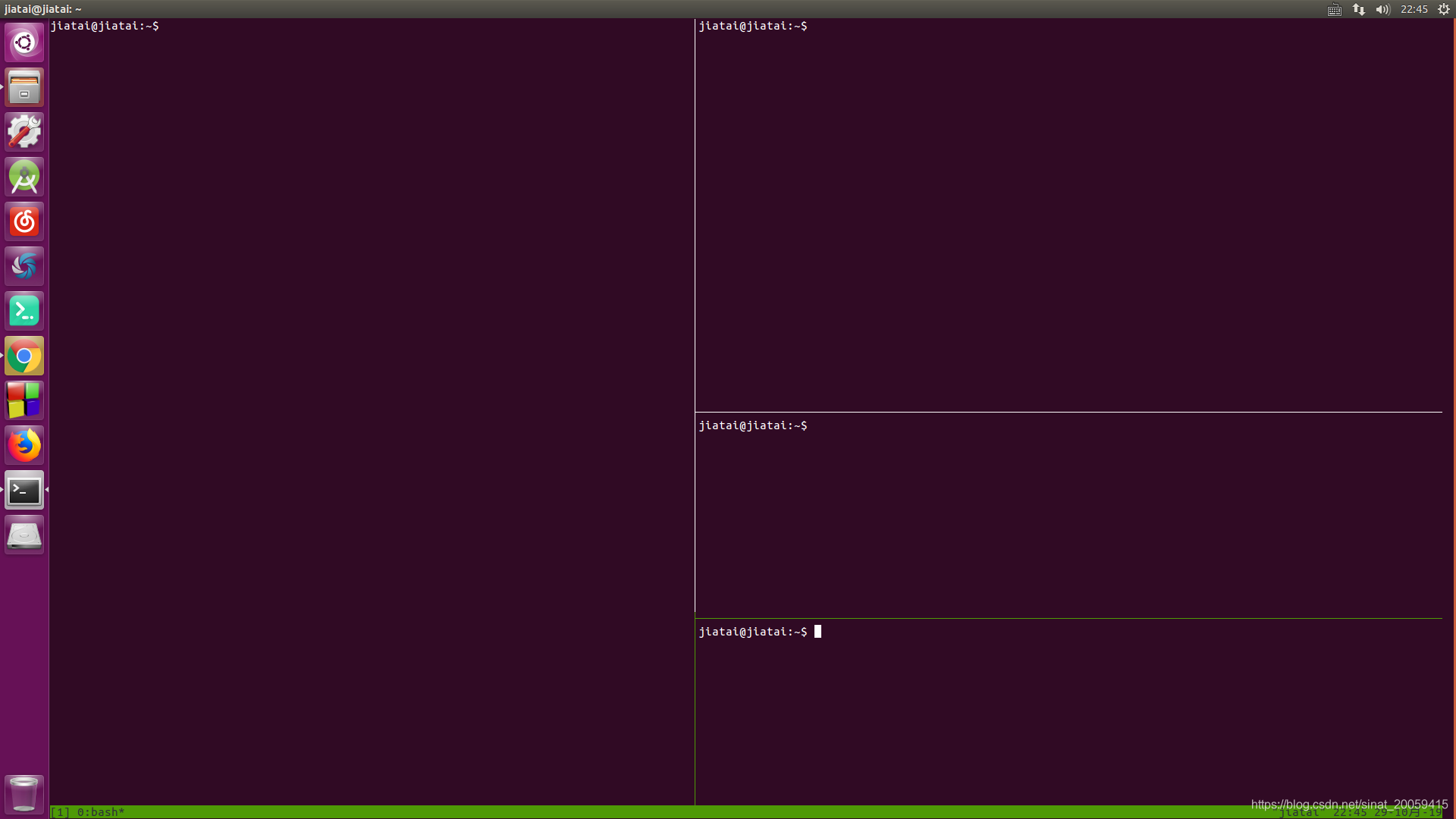
Task: Open the colorful four-squares app icon
Action: [x=24, y=400]
